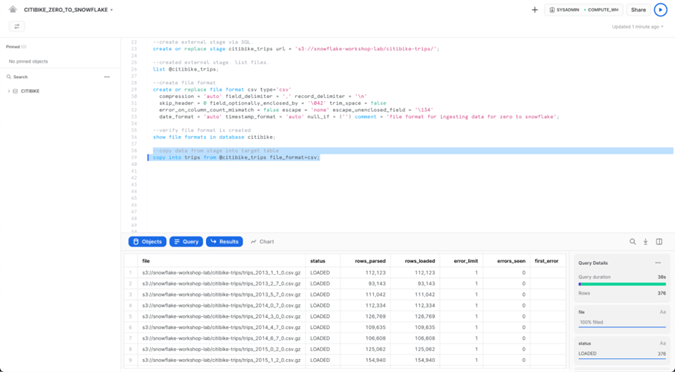
Task: Add a new worksheet with plus icon
Action: 535,9
